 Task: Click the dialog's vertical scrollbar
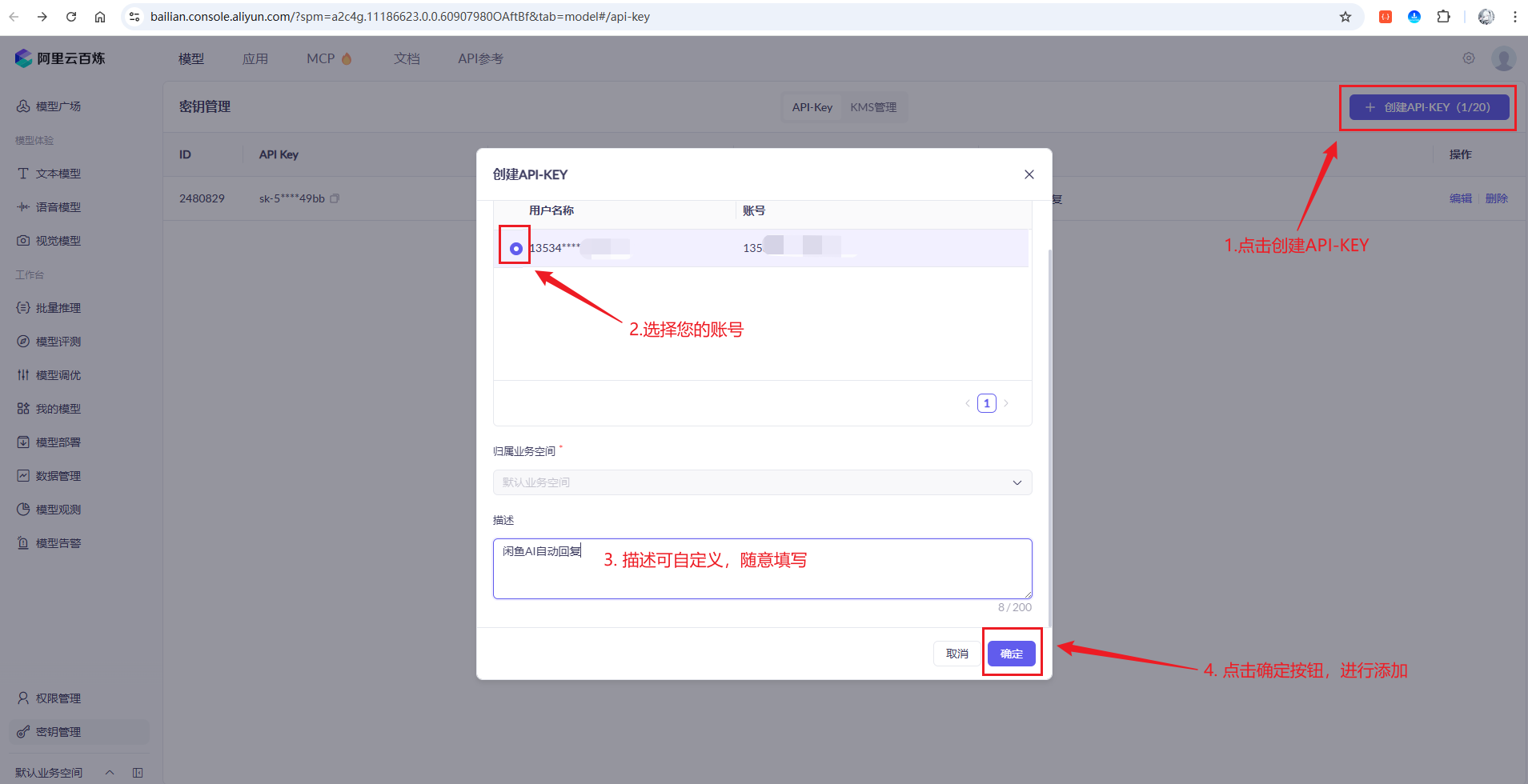pos(1049,437)
